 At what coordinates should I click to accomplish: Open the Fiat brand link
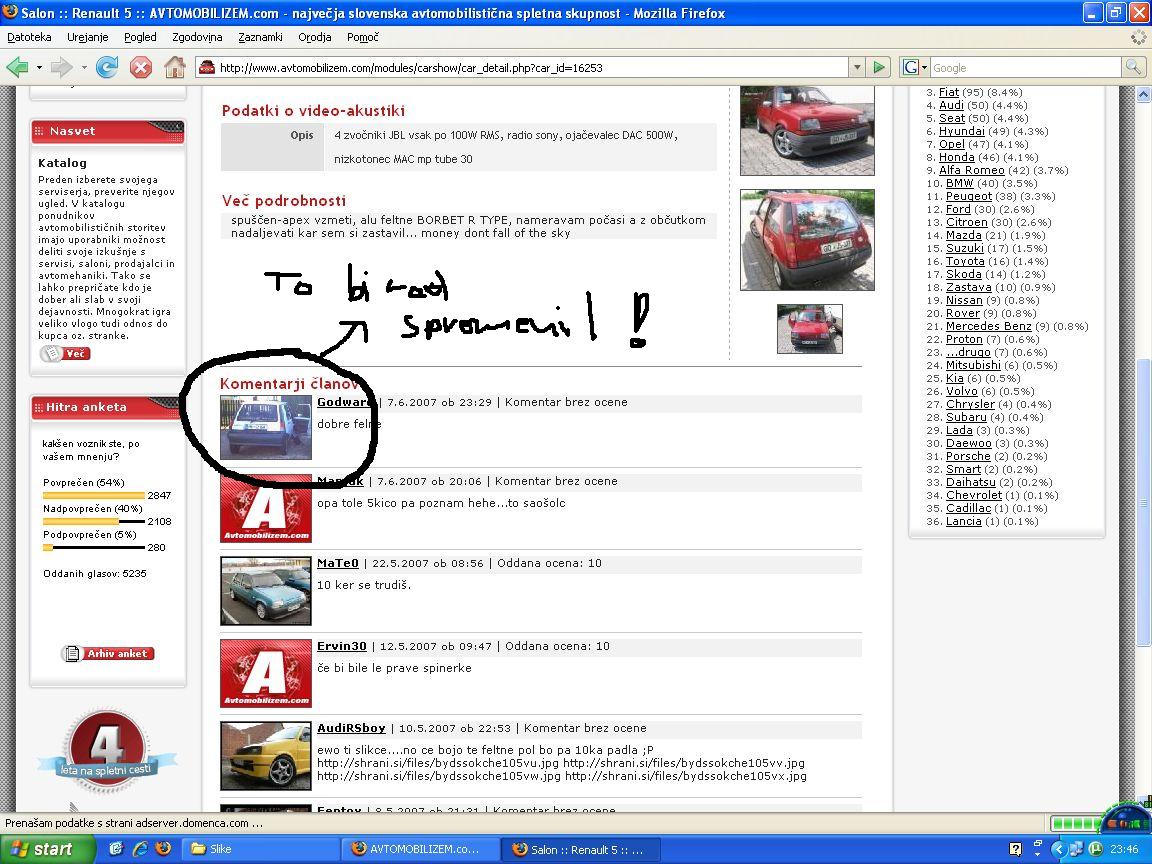coord(948,92)
